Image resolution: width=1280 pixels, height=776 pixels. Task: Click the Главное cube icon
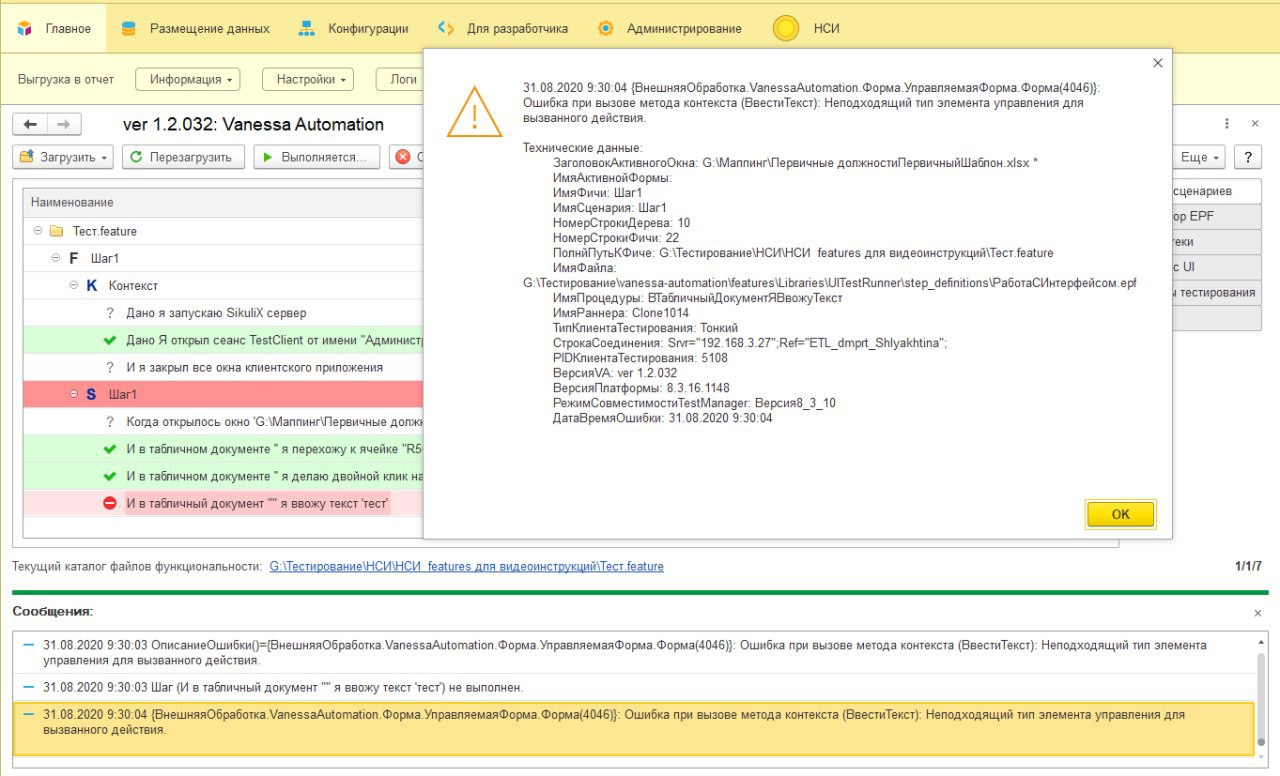click(x=26, y=28)
